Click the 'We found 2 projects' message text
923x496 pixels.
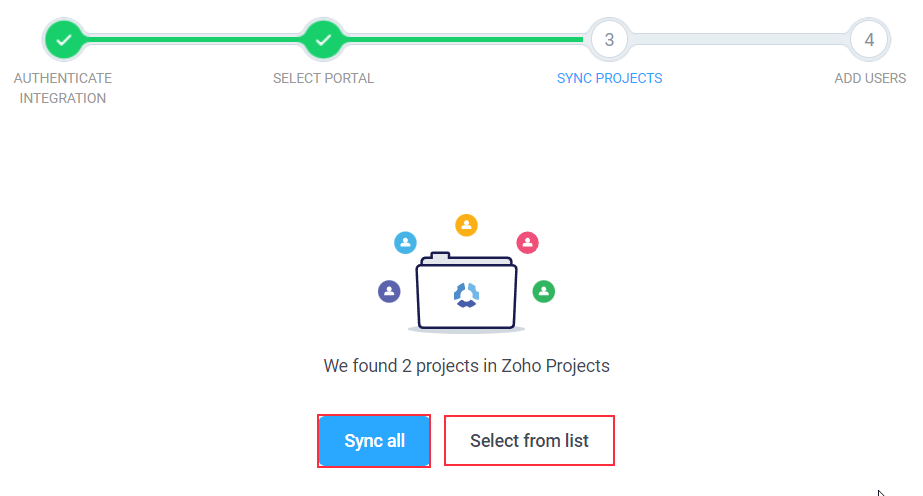click(x=466, y=366)
